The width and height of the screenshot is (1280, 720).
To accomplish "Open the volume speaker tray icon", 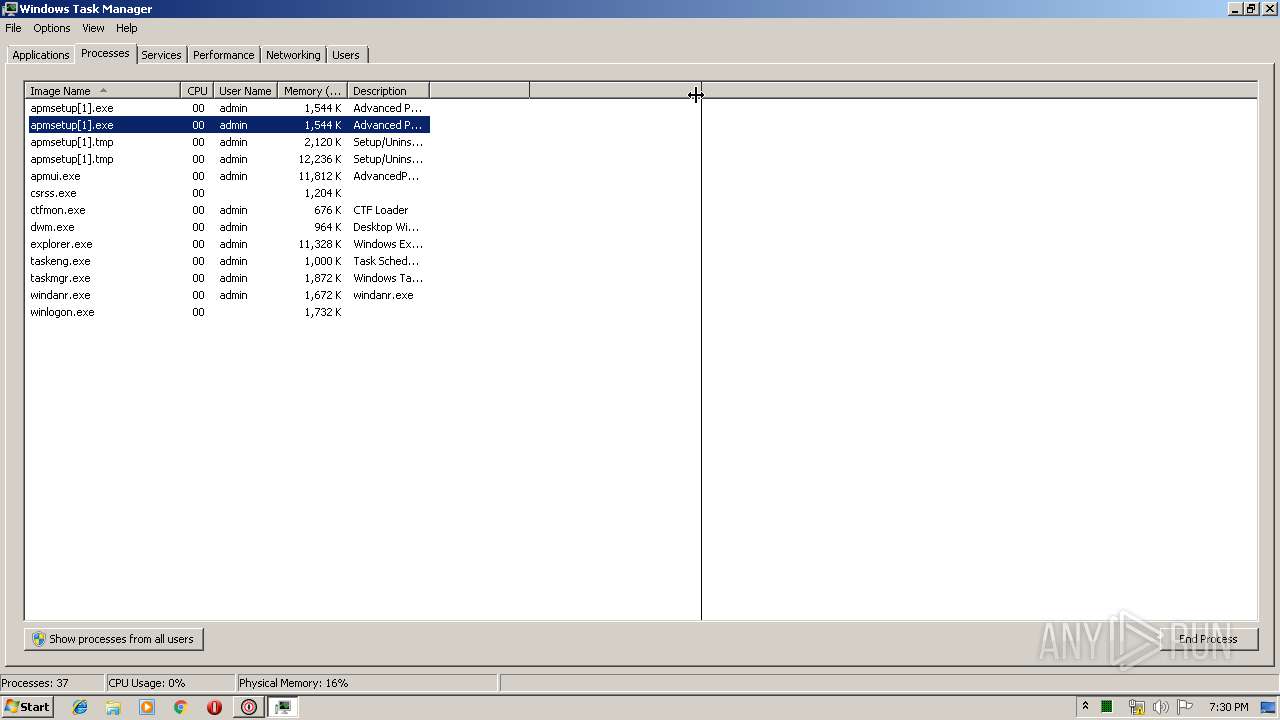I will point(1160,707).
